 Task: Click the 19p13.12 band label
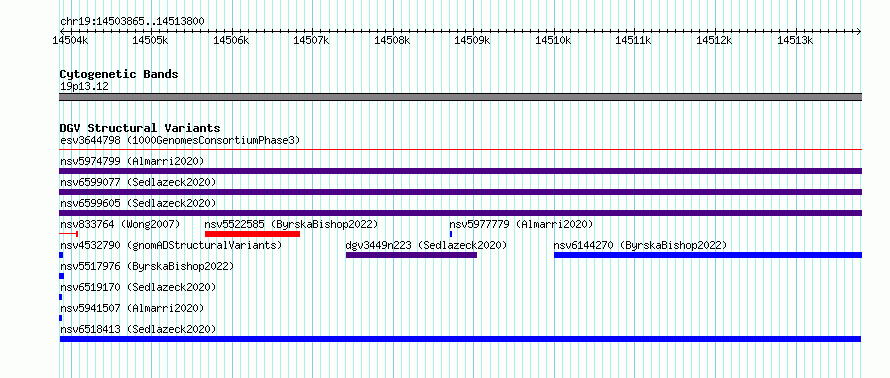pyautogui.click(x=84, y=87)
